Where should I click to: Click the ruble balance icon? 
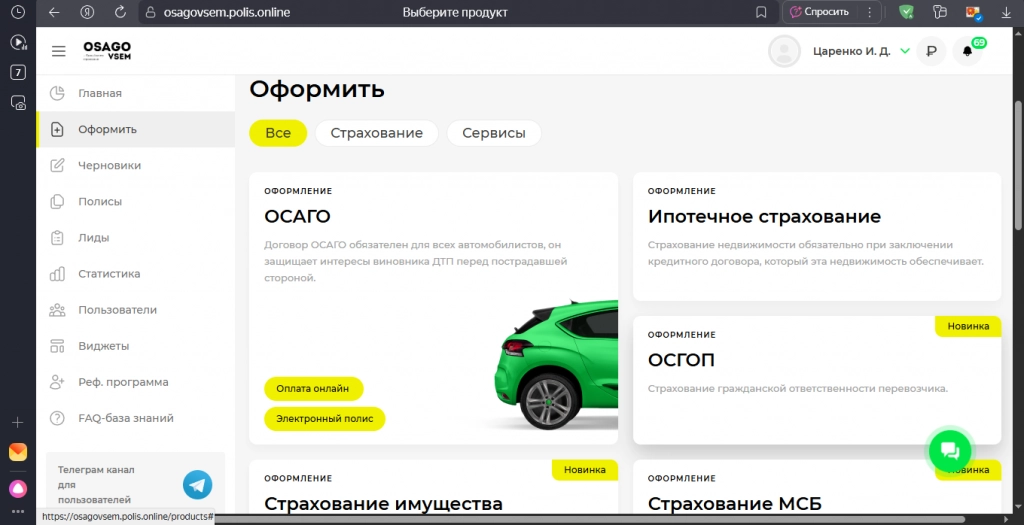tap(931, 51)
